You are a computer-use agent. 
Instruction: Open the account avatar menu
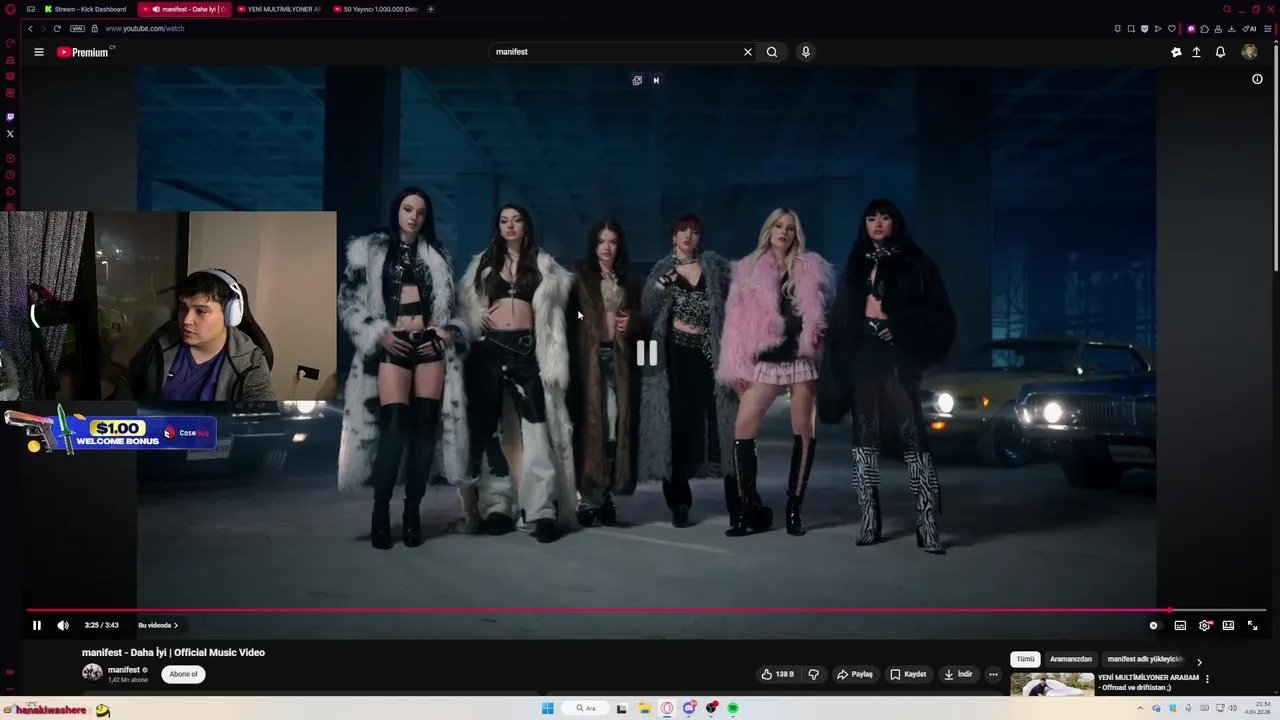[x=1249, y=52]
